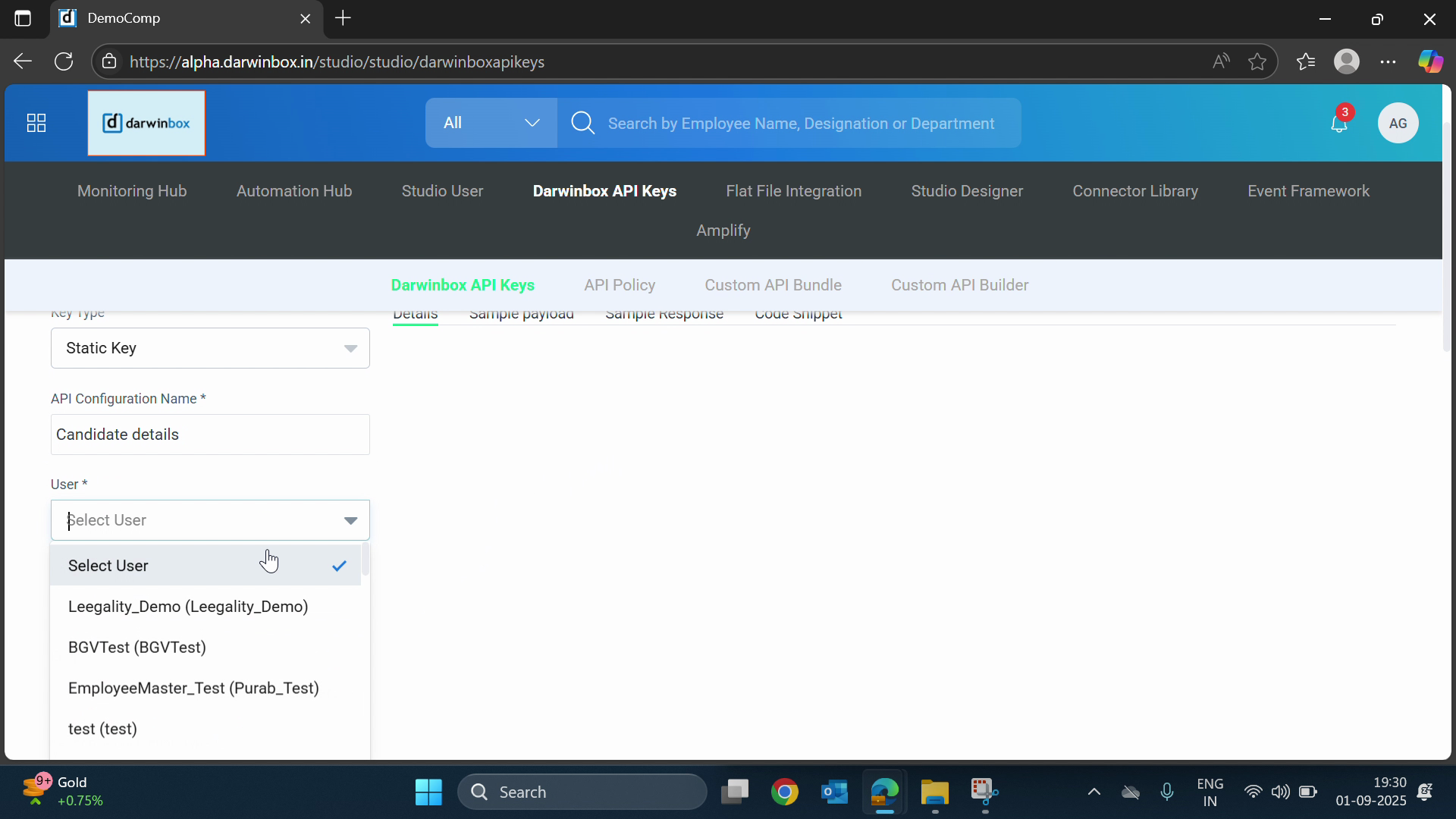Pick BGVTest user option
The height and width of the screenshot is (819, 1456).
(x=137, y=648)
